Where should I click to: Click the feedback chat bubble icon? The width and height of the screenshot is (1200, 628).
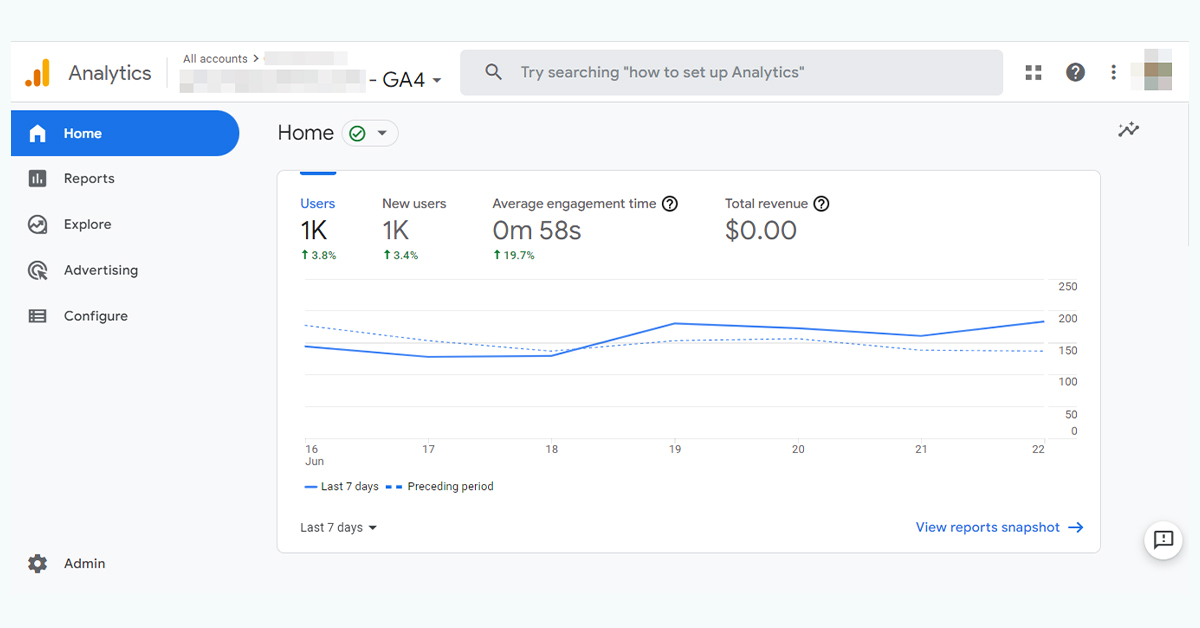[x=1163, y=540]
